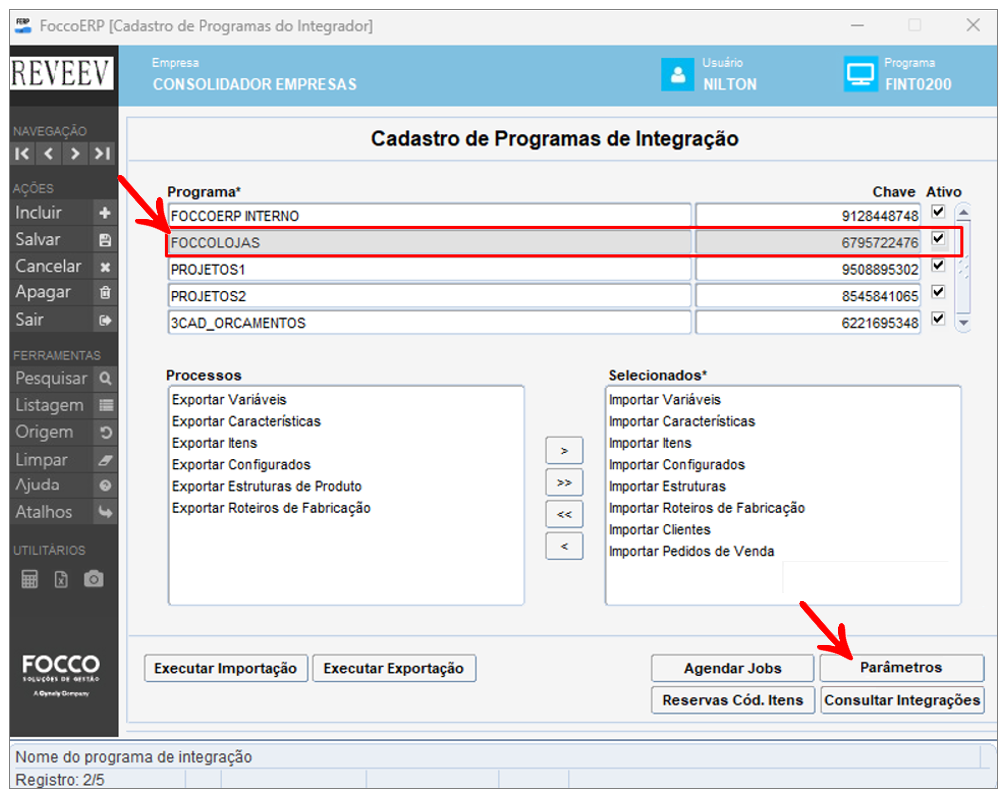This screenshot has height=793, width=1003.
Task: Go to next record navigation arrow
Action: coord(75,153)
